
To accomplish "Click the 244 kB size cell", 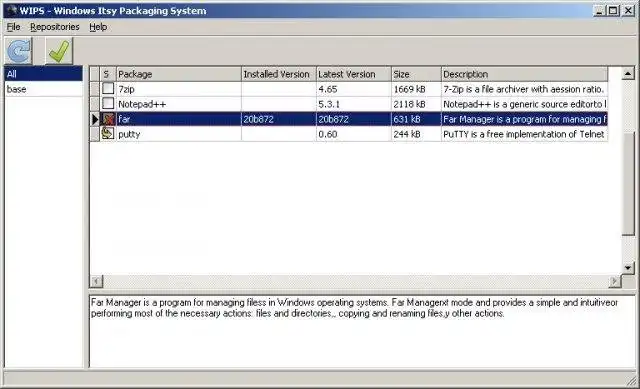I will [416, 134].
